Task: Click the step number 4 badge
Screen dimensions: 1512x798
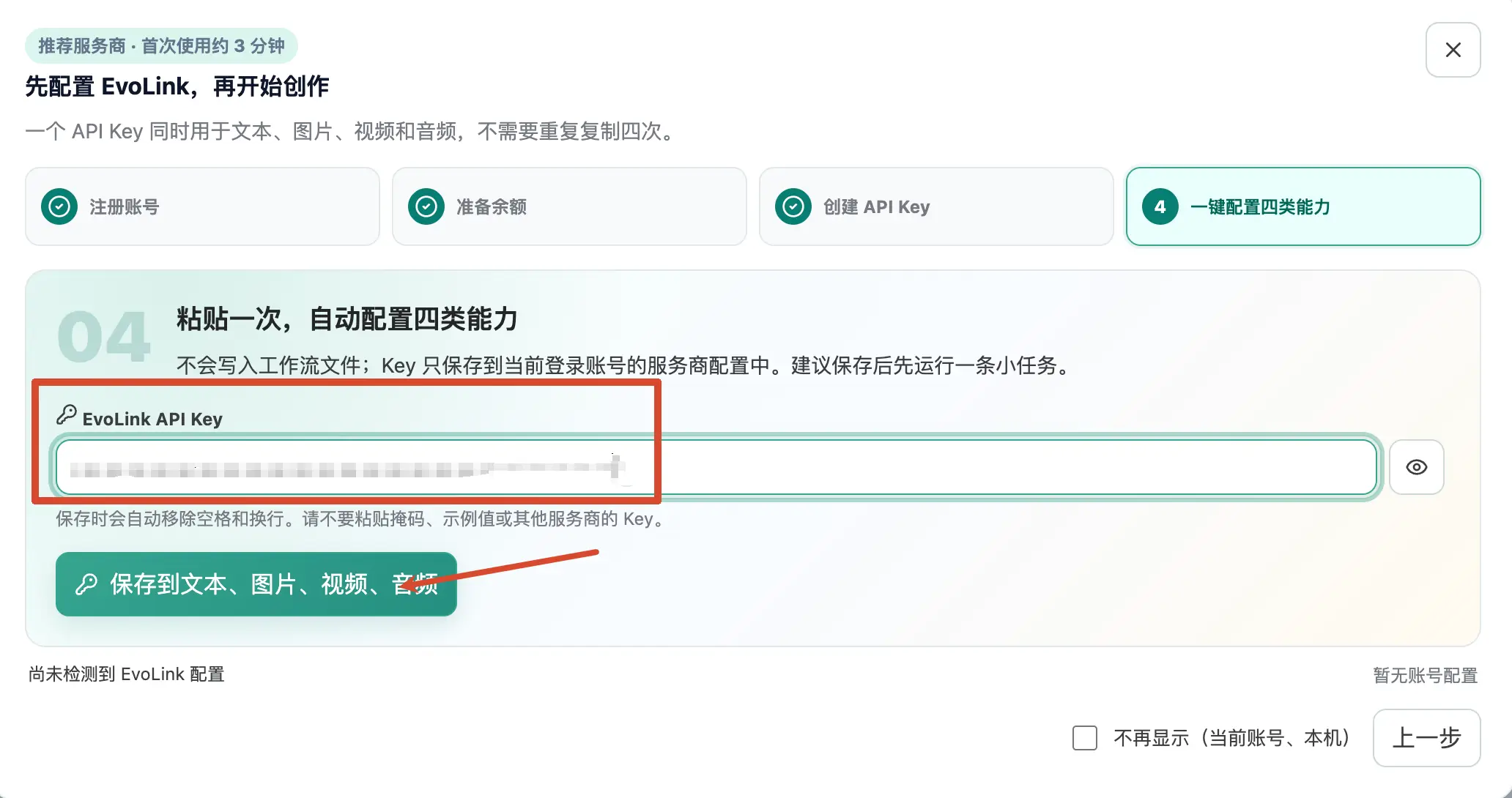Action: [x=1160, y=206]
